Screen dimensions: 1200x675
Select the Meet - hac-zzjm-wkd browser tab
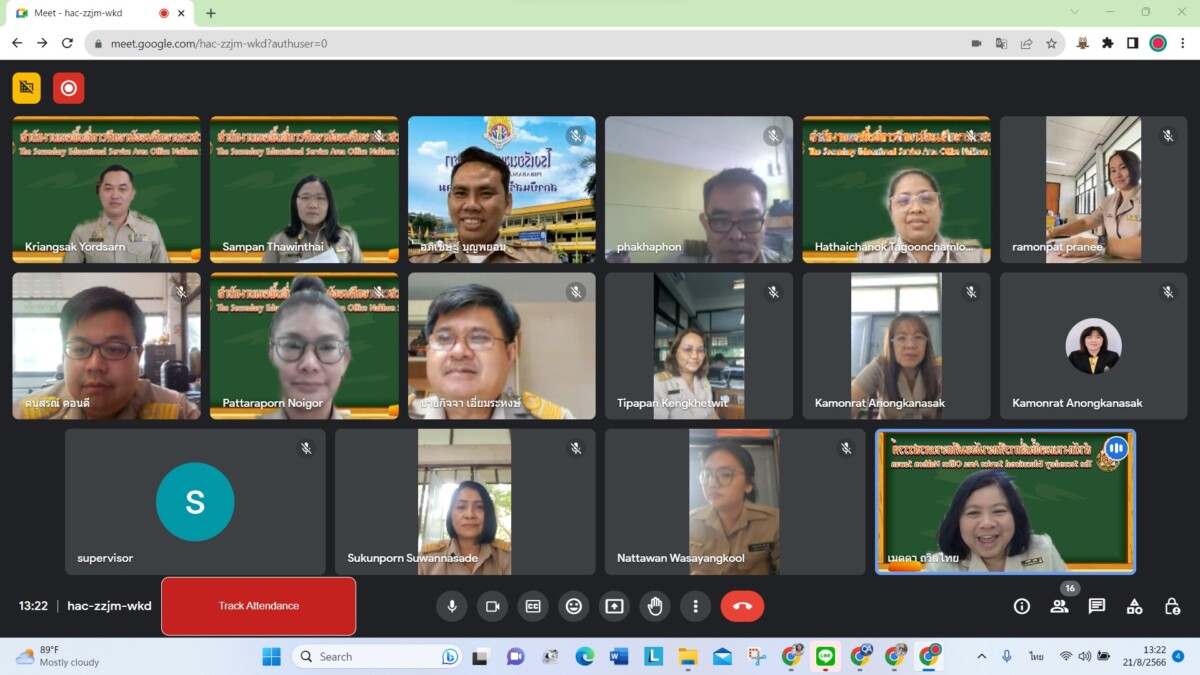(x=100, y=13)
